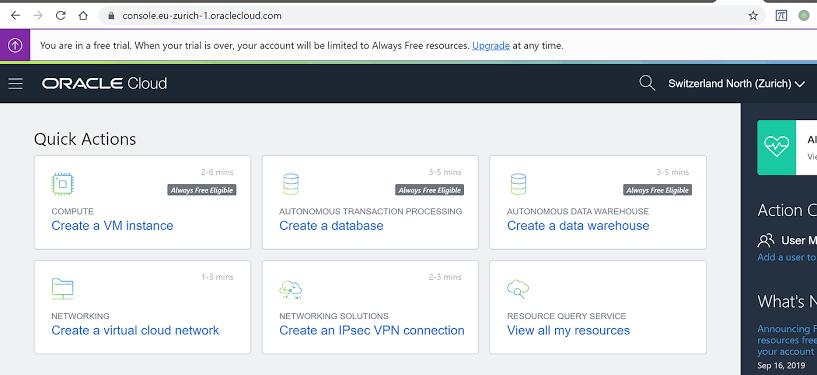Click the AUTONOMOUS TRANSACTION PROCESSING label
This screenshot has width=817, height=375.
(370, 211)
